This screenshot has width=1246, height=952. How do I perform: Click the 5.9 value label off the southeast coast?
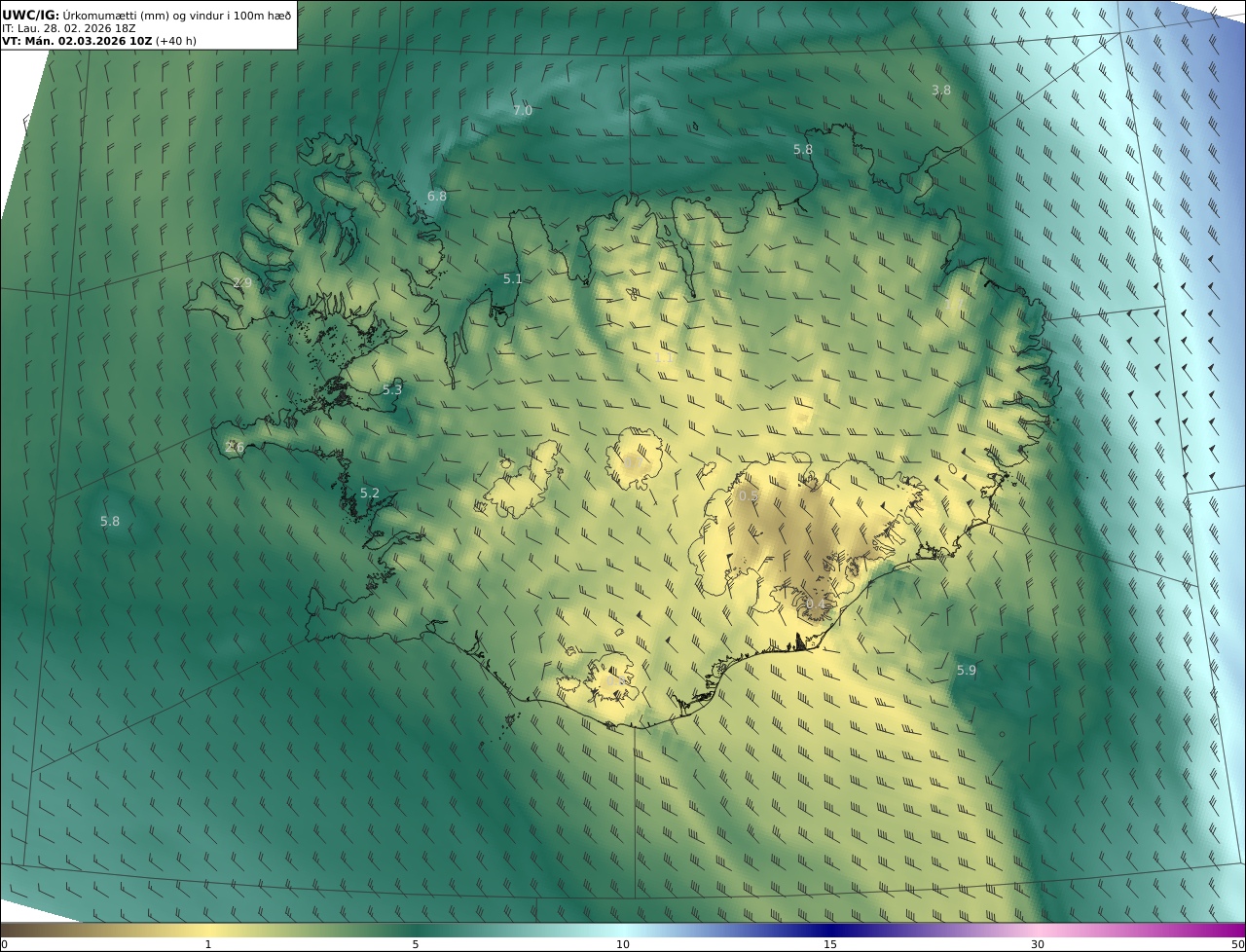967,670
